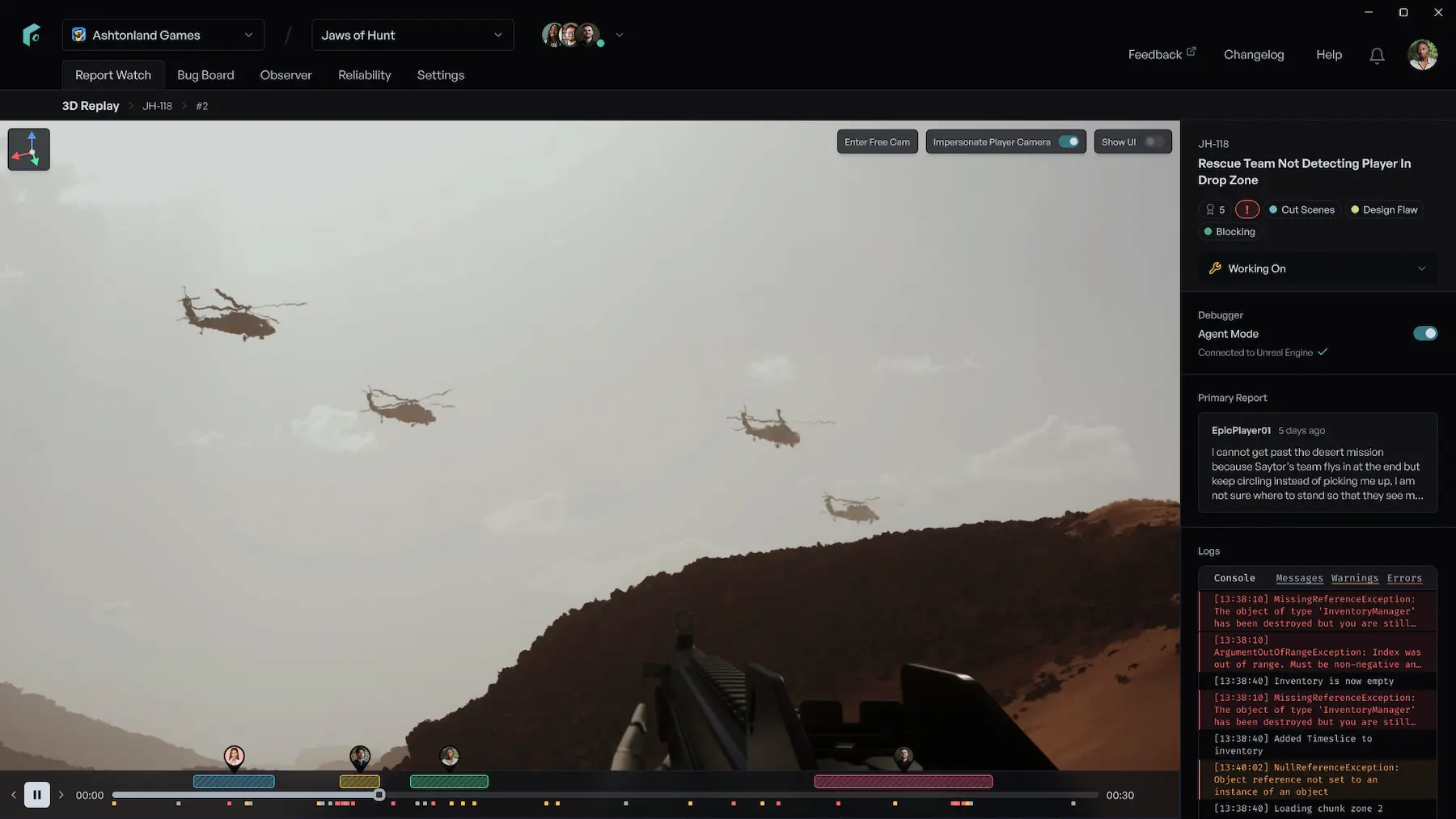Click the wrench icon beside Working On
The height and width of the screenshot is (819, 1456).
tap(1215, 268)
